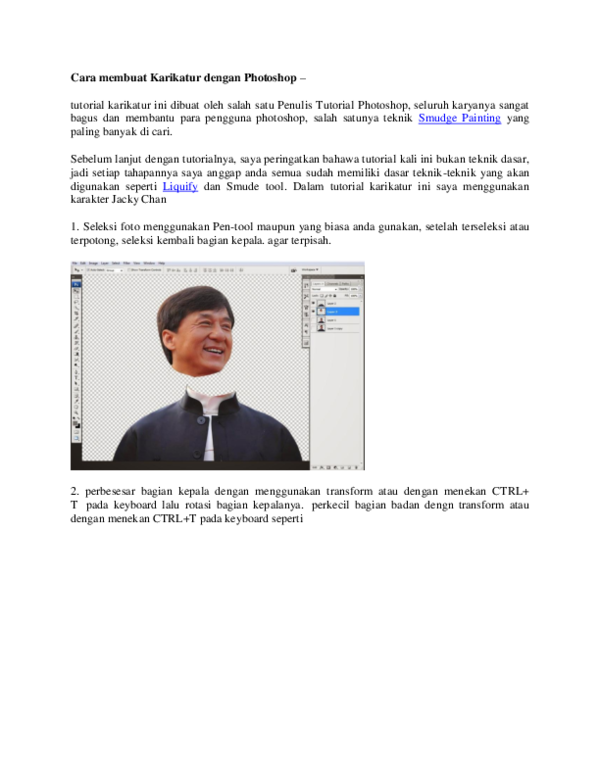Open the Fill slider arrow
The image size is (600, 776).
(360, 296)
